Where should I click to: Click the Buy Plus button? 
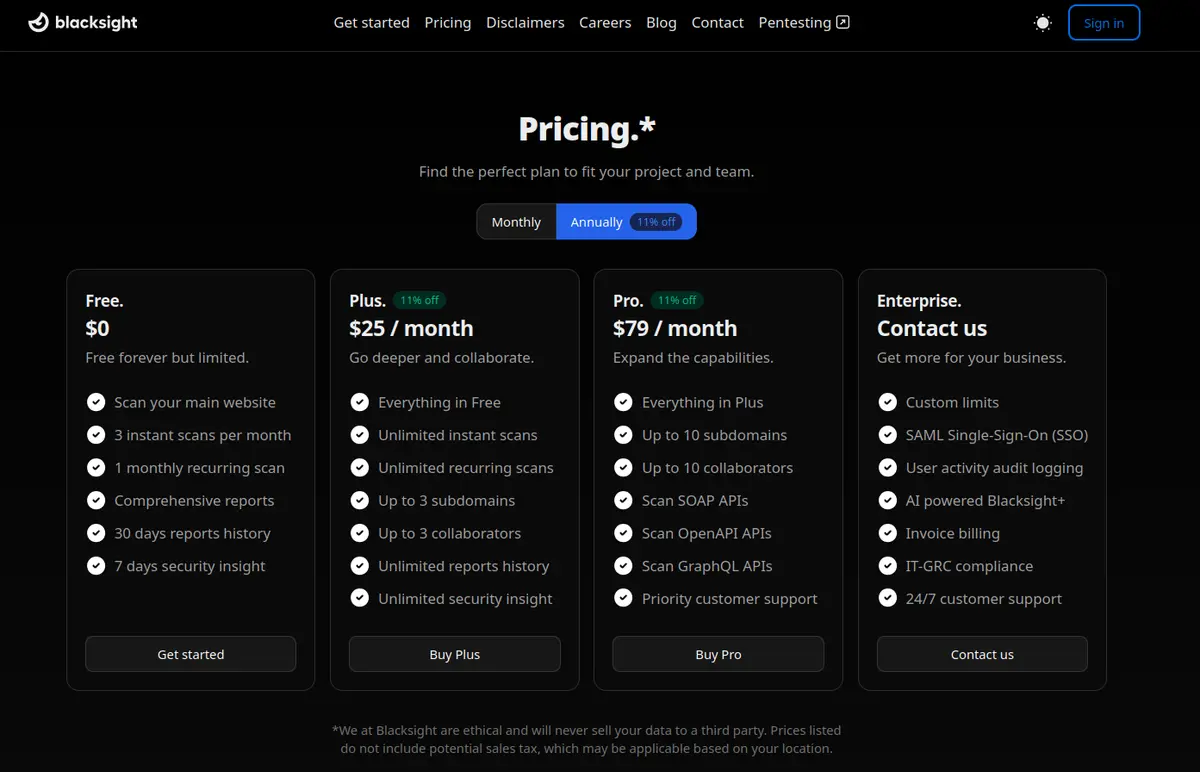coord(455,654)
